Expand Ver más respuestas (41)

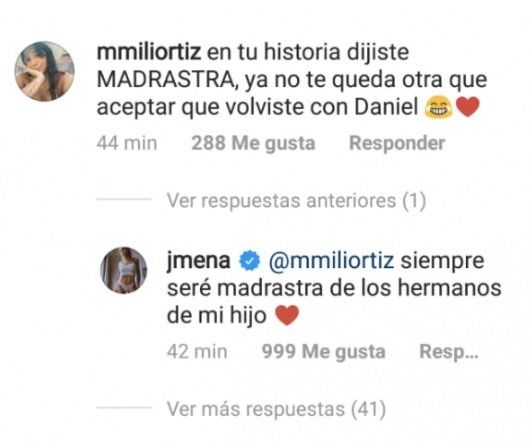coord(276,409)
